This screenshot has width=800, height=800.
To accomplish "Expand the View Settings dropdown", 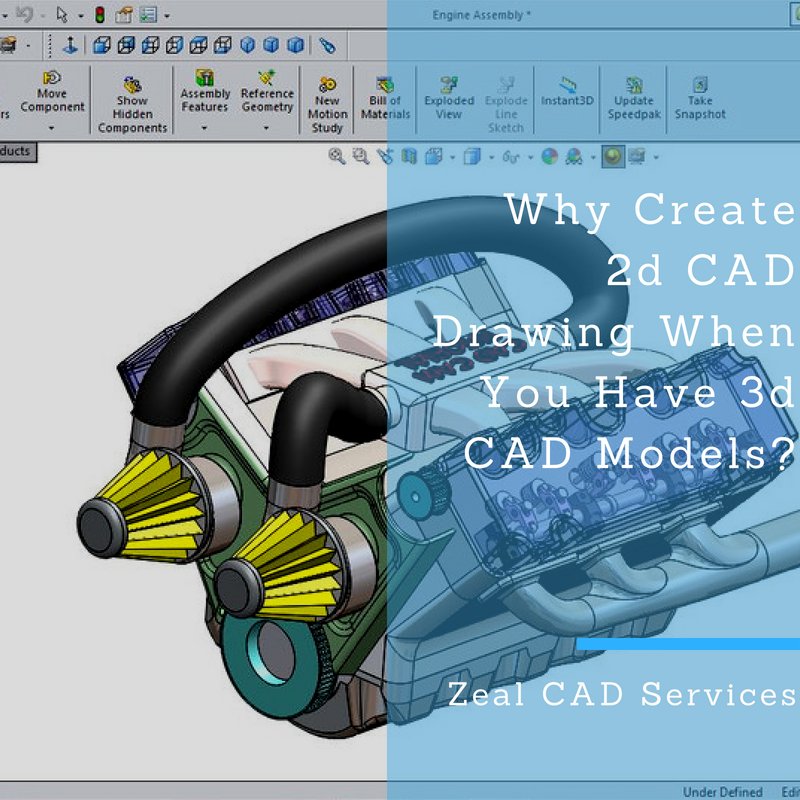I will point(654,156).
